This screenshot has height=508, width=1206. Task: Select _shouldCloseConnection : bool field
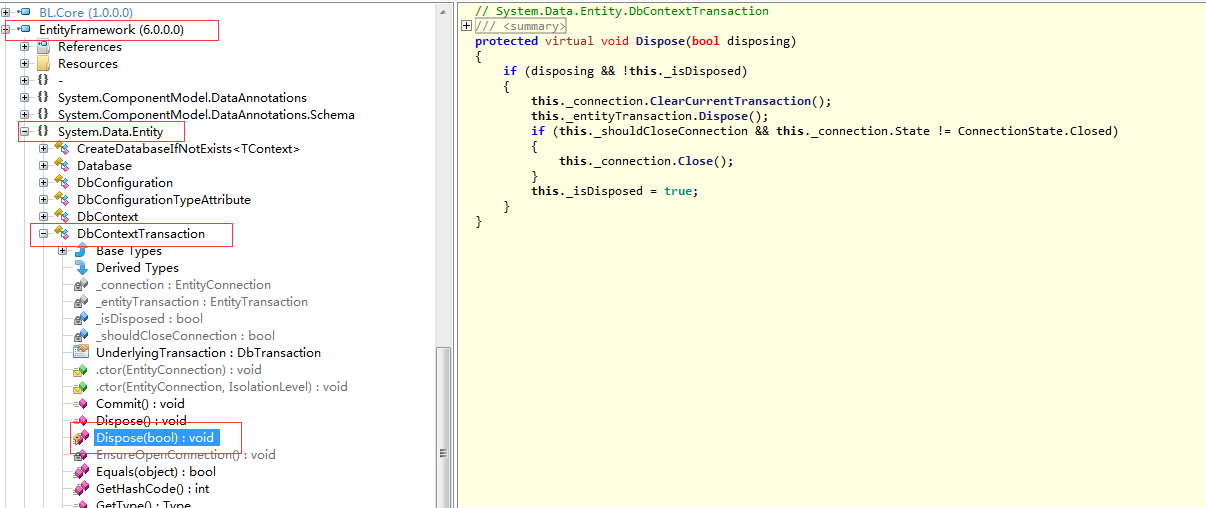185,336
